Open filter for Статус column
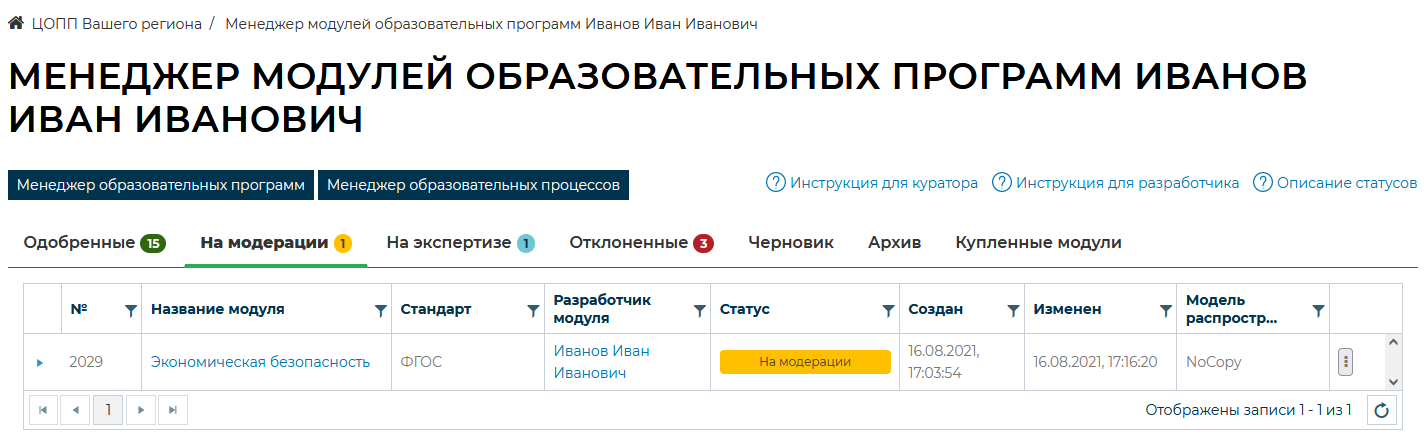Image resolution: width=1424 pixels, height=445 pixels. click(x=888, y=311)
